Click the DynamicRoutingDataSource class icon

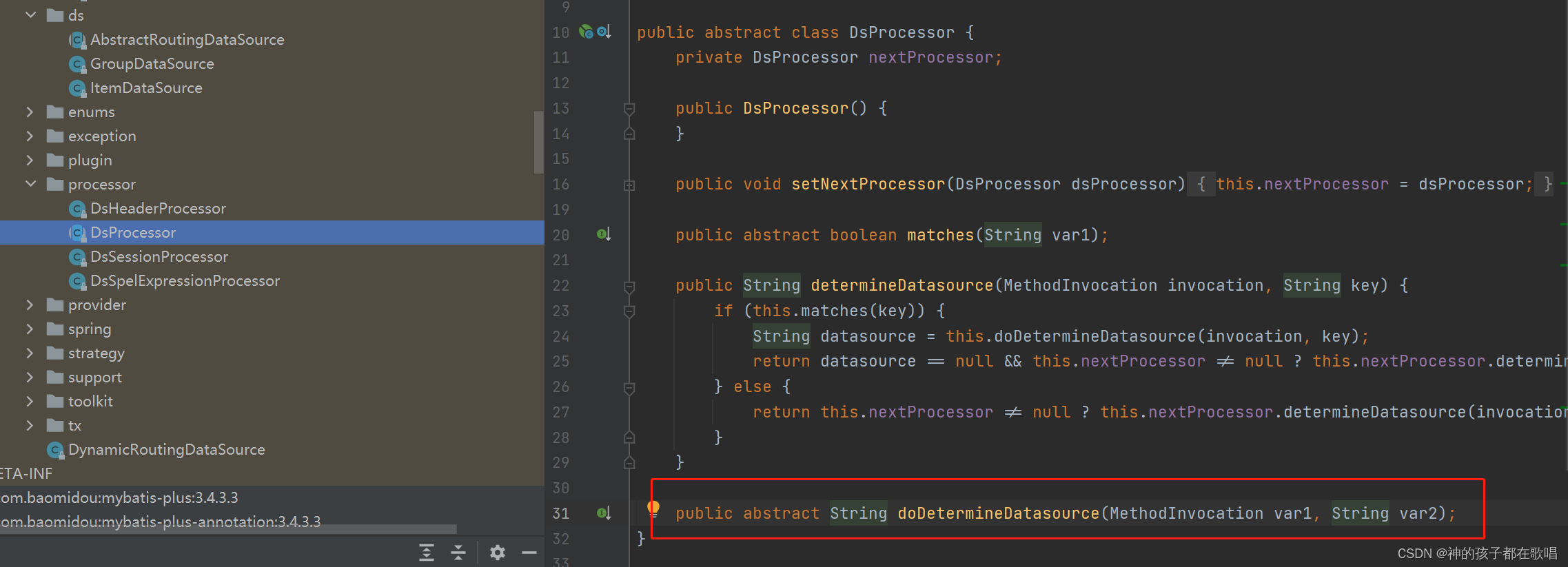pyautogui.click(x=55, y=450)
